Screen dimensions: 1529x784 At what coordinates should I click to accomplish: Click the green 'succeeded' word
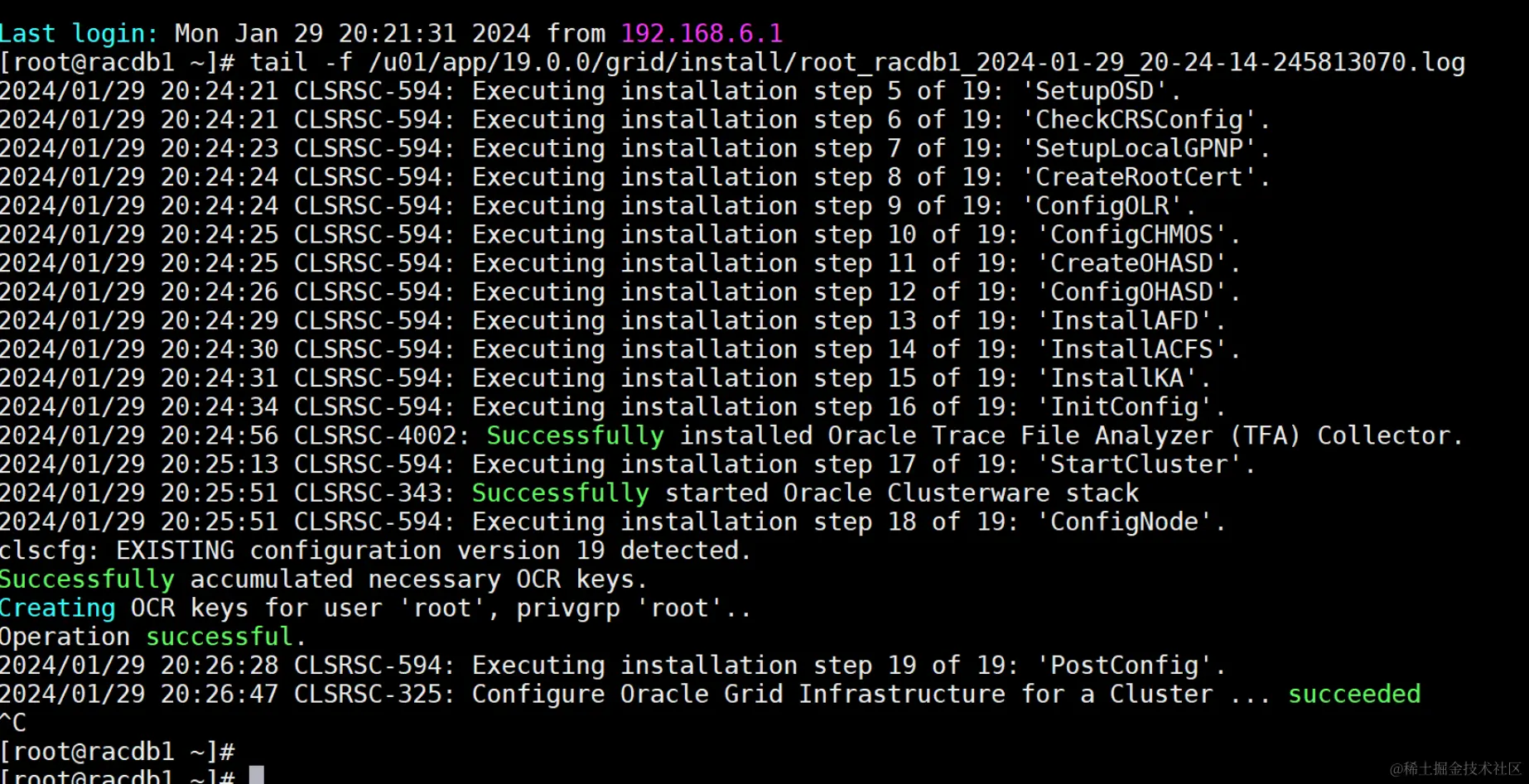click(1354, 694)
